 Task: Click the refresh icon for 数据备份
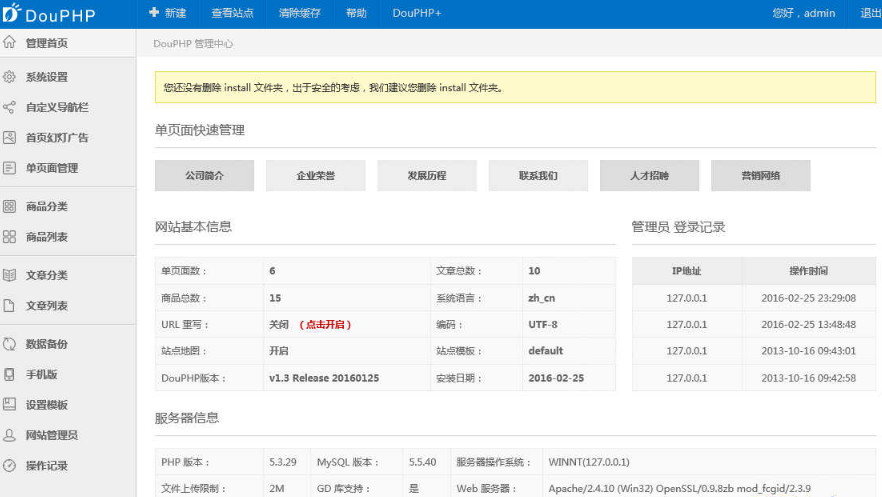coord(9,344)
